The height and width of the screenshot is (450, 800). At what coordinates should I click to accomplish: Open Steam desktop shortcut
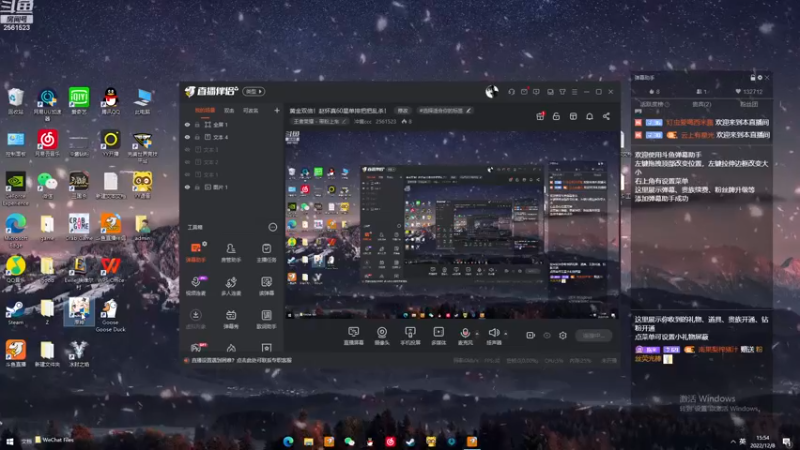pos(15,312)
